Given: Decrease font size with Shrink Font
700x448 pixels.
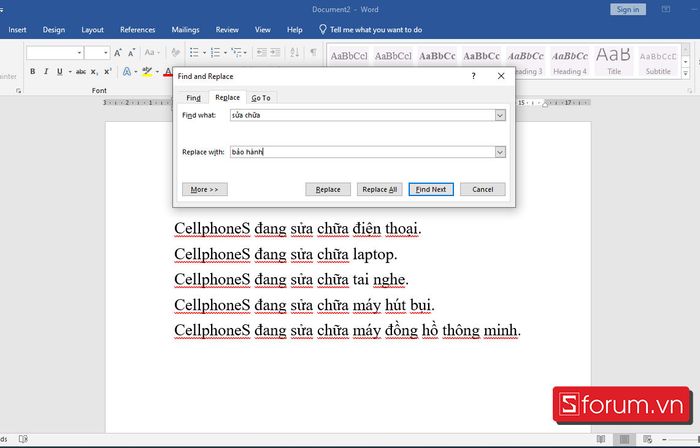Looking at the screenshot, I should pos(131,53).
